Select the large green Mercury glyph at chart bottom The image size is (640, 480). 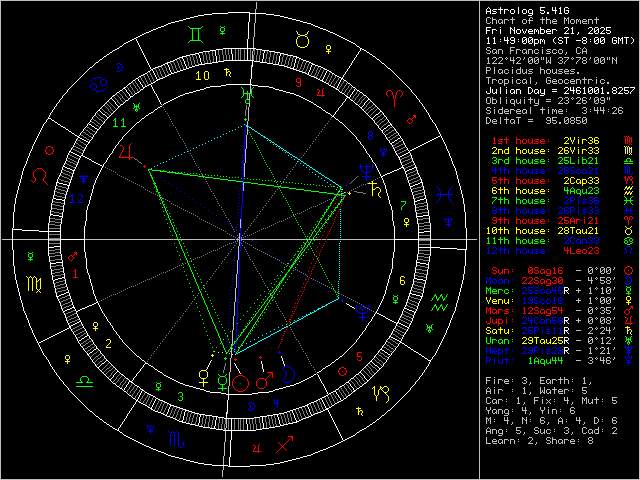point(222,382)
